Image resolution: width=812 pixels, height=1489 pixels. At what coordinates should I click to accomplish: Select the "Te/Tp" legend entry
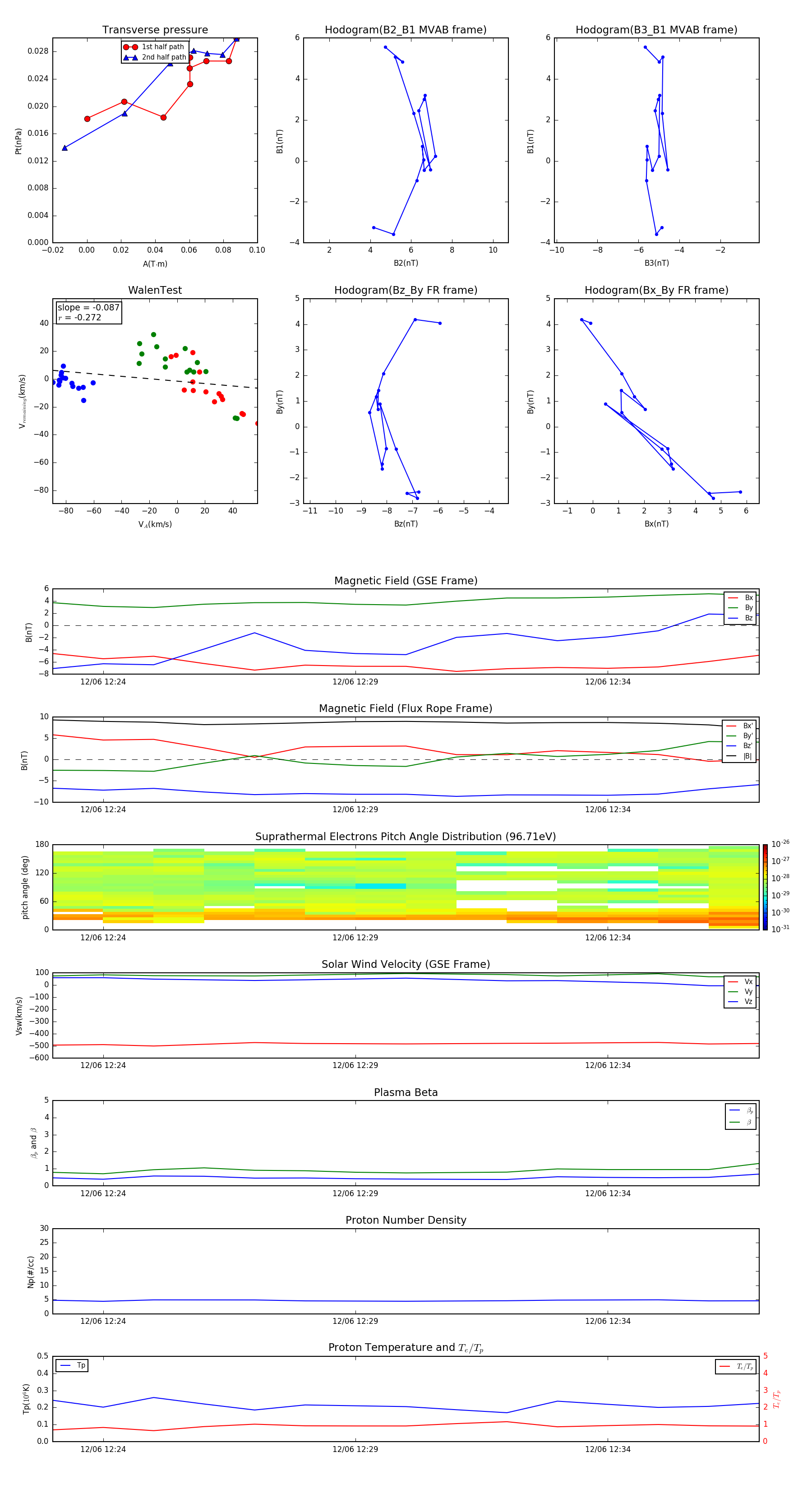click(737, 1366)
